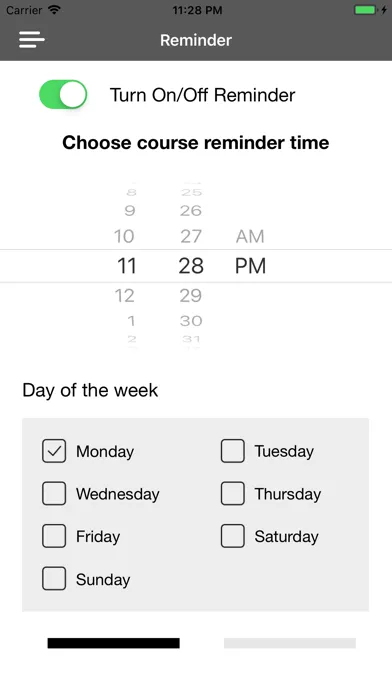Uncheck the Monday checkbox

tap(54, 451)
